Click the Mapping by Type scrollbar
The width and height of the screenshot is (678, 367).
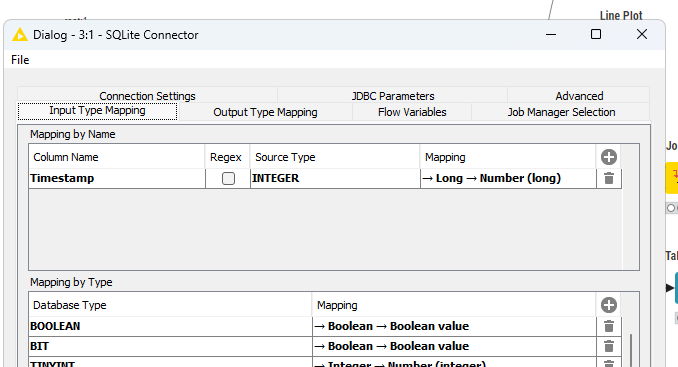coord(630,350)
